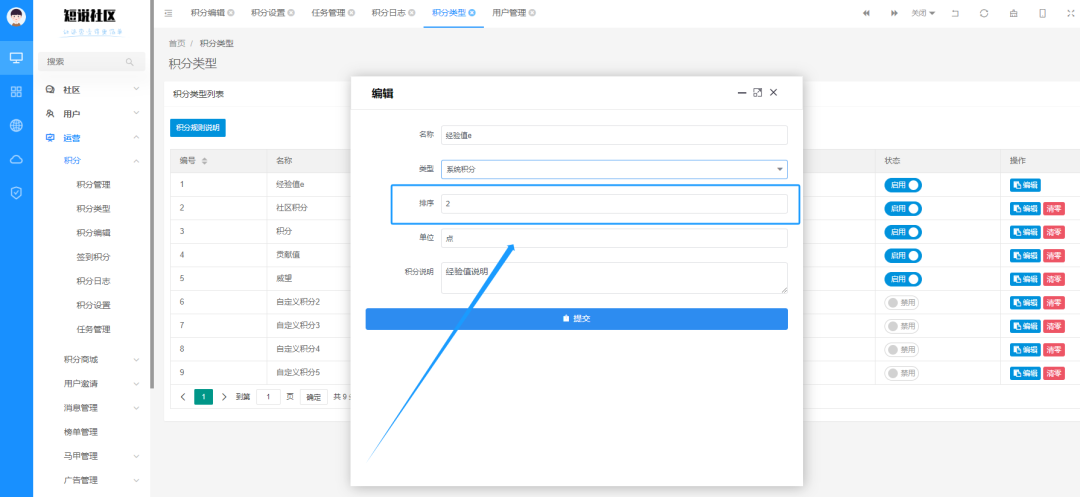Open the globe icon in left rail
Screen dimensions: 1080x497
coord(17,125)
